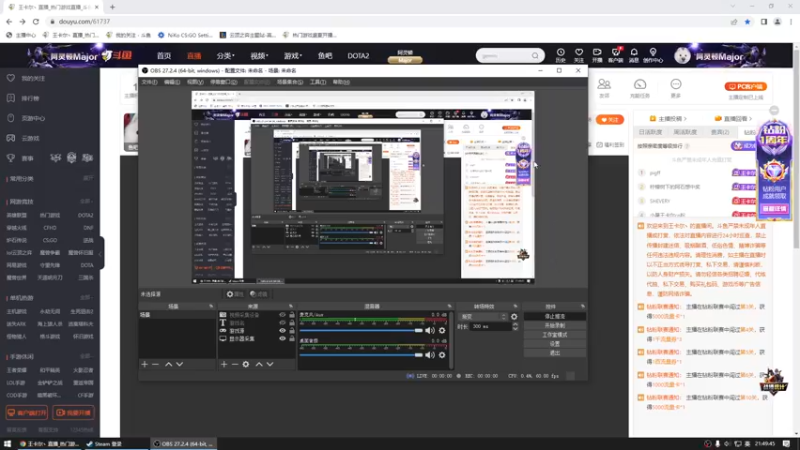This screenshot has width=800, height=450.
Task: Toggle lock on 视频采集设备 source
Action: pos(292,315)
